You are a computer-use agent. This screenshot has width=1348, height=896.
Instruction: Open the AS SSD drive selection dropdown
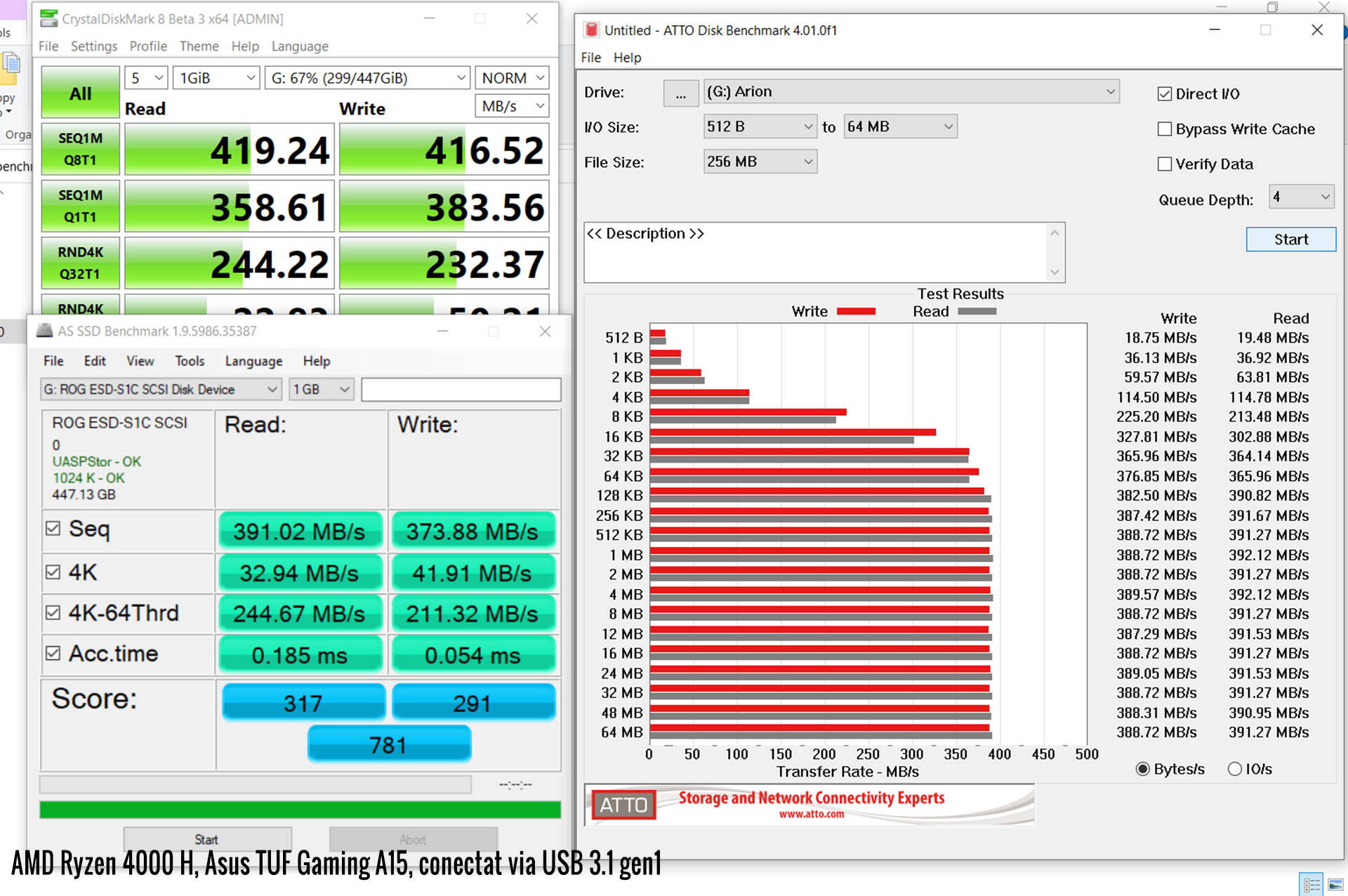coord(160,389)
